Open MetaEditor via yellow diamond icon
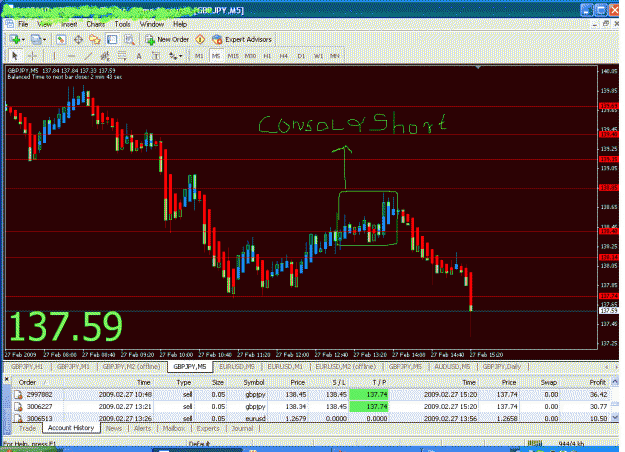 (200, 39)
